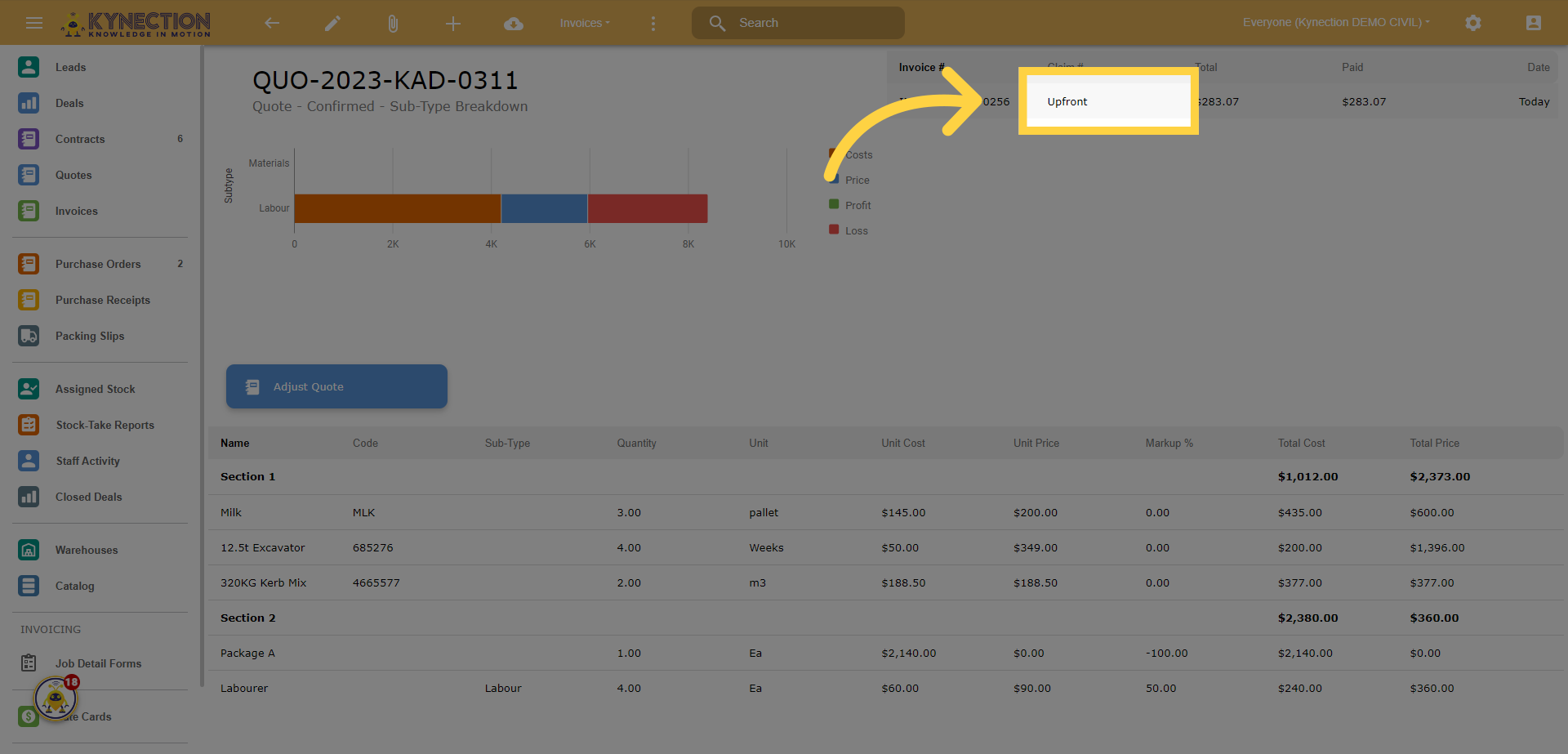Screen dimensions: 1568x754
Task: Open the robot assistant with 18 badge
Action: (56, 698)
